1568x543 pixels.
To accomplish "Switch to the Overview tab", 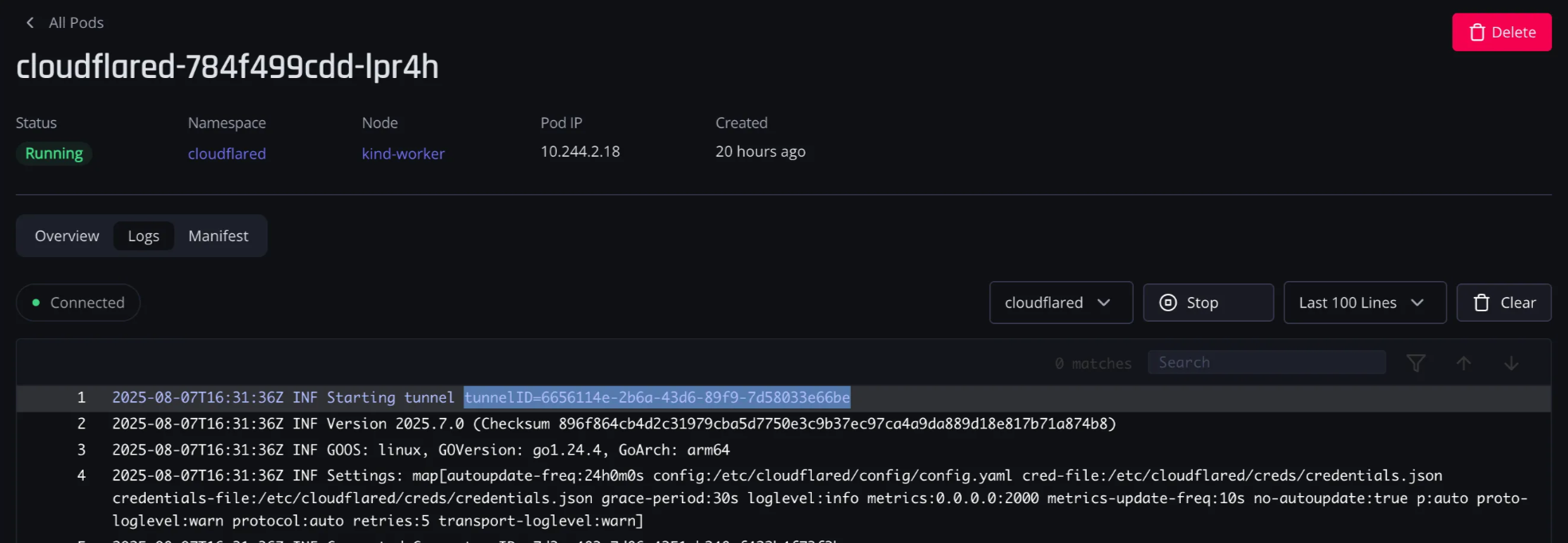I will pos(67,236).
